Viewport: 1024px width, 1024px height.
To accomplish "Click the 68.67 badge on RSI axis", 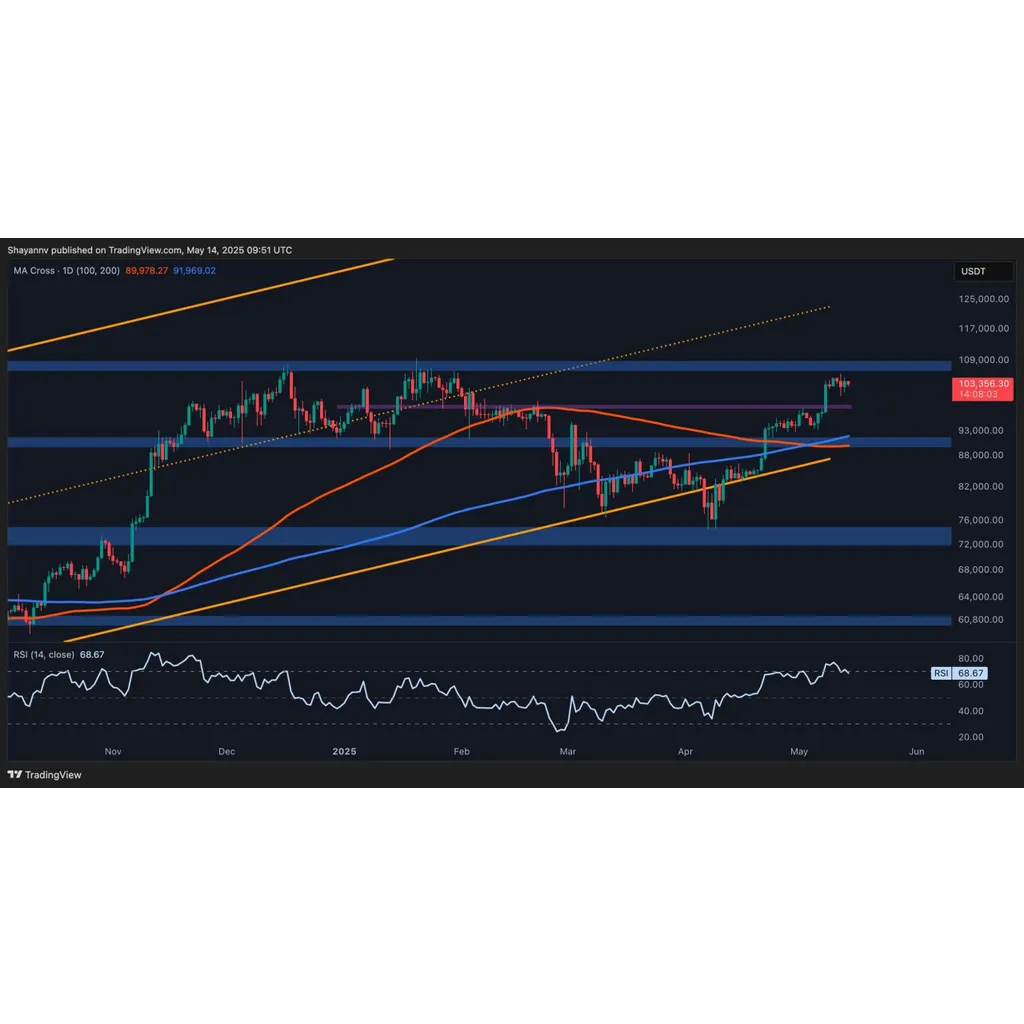I will pos(970,673).
